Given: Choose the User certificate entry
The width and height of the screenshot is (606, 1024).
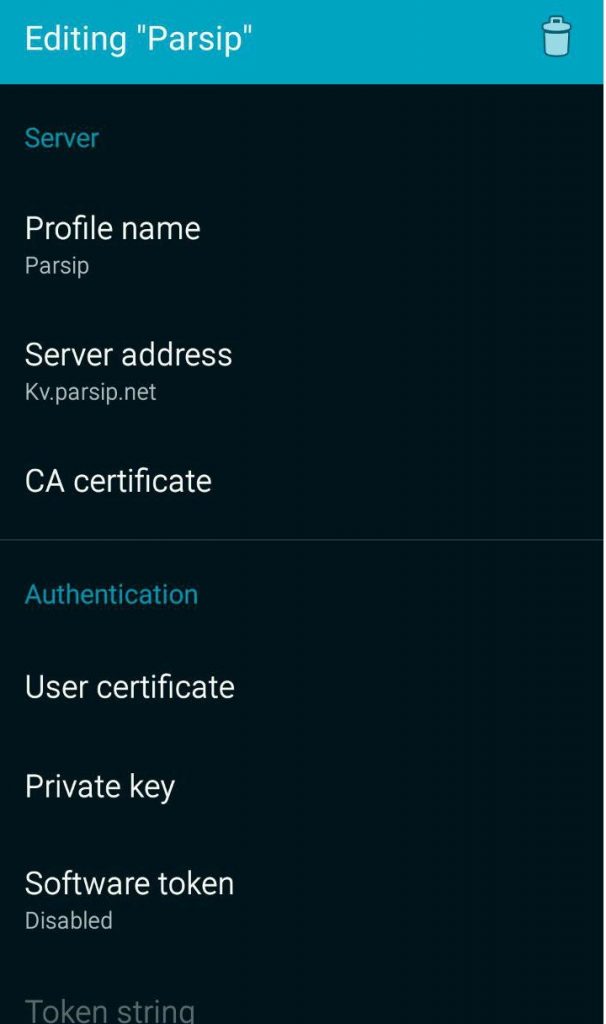Looking at the screenshot, I should click(129, 687).
